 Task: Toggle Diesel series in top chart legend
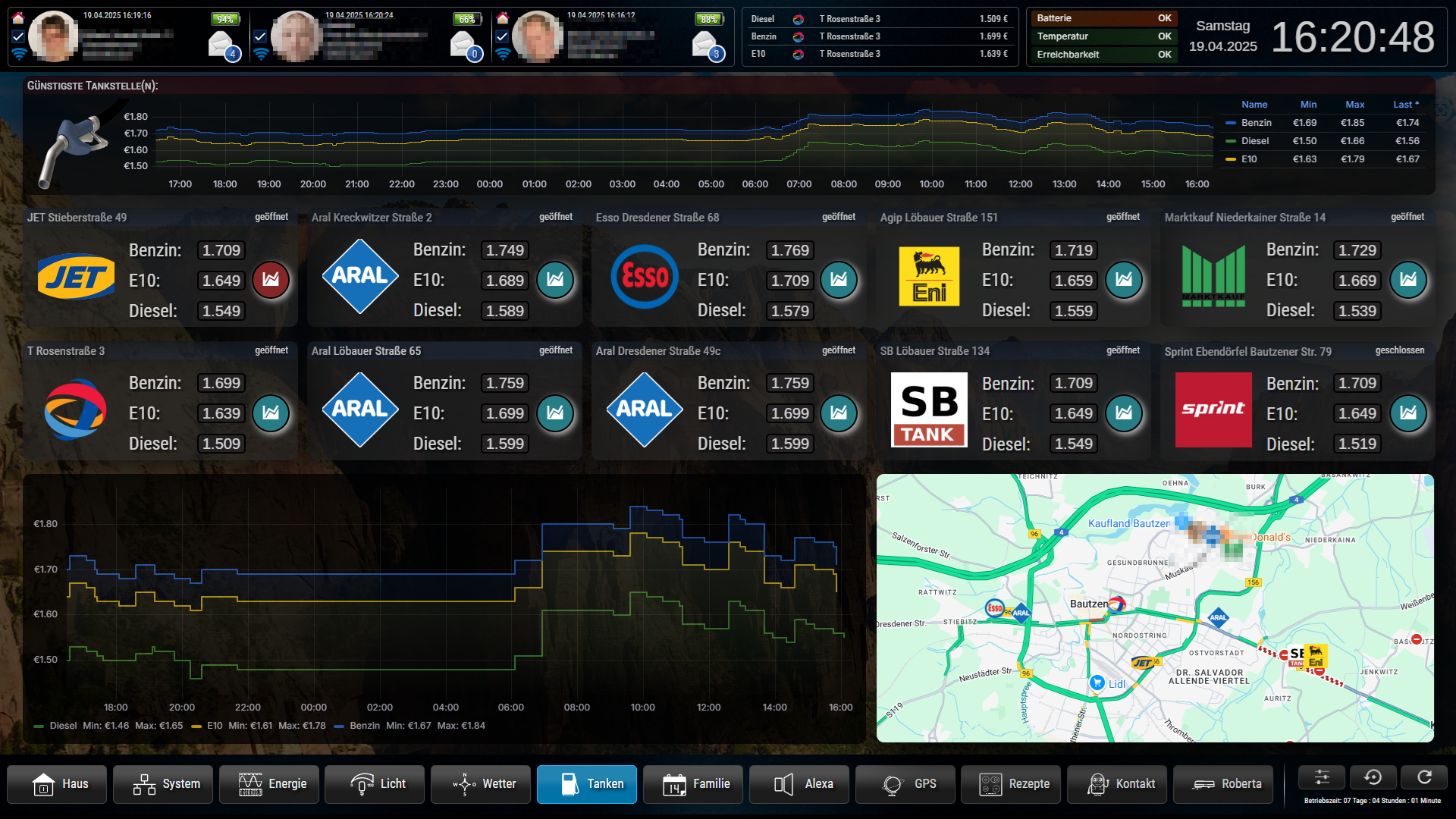click(1254, 141)
